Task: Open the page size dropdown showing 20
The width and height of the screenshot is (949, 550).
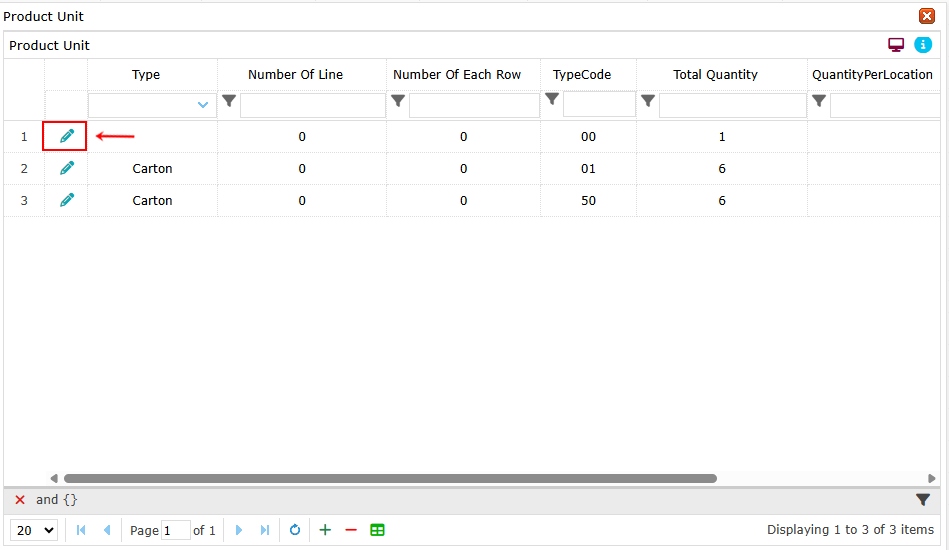Action: tap(36, 530)
